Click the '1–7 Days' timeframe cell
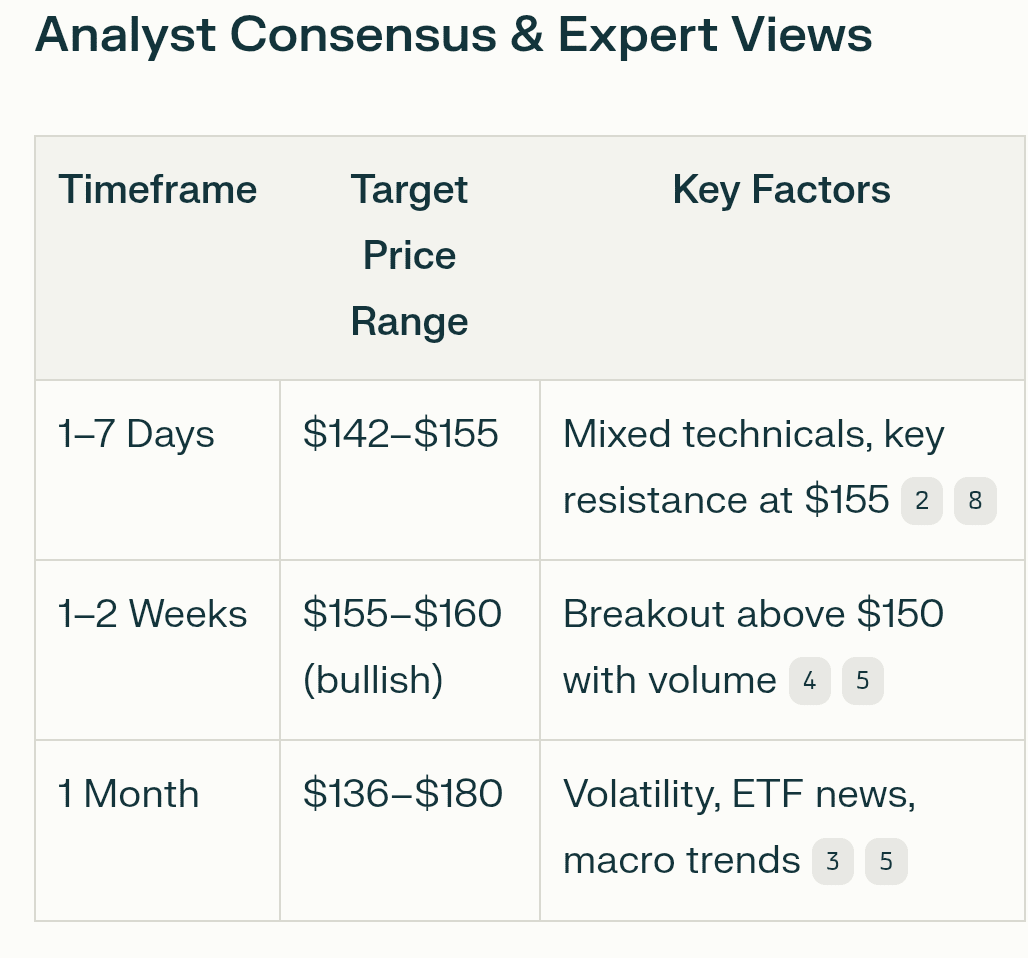The width and height of the screenshot is (1028, 958). (136, 435)
